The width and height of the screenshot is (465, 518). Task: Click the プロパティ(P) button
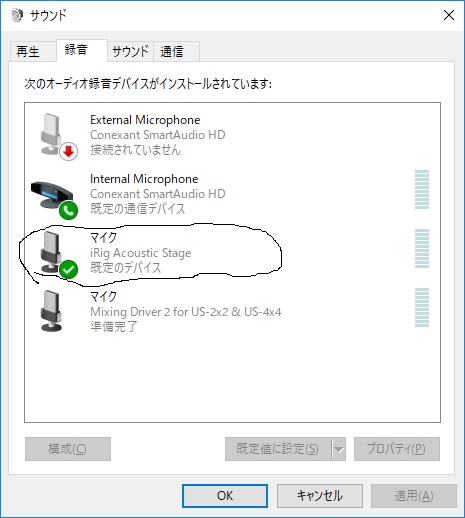point(397,449)
